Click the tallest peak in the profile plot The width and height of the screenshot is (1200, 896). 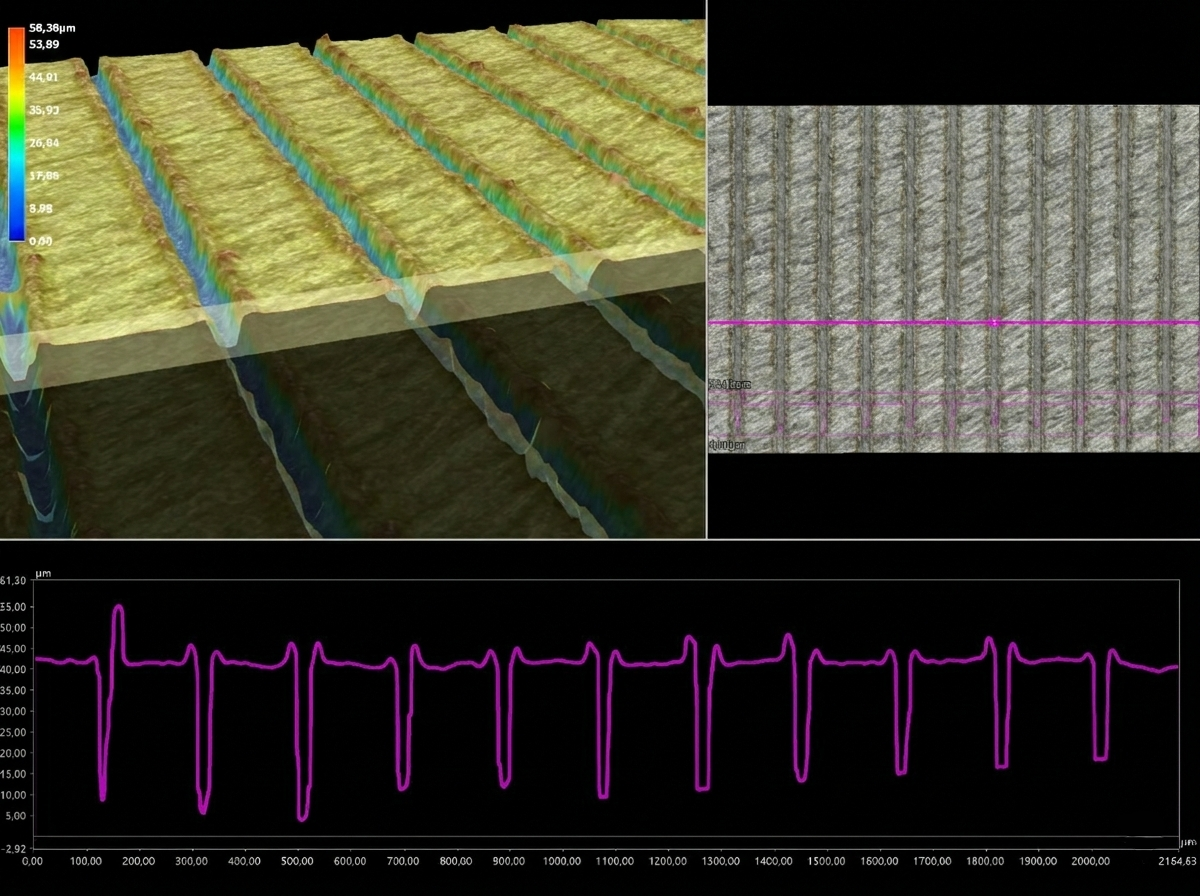click(119, 608)
